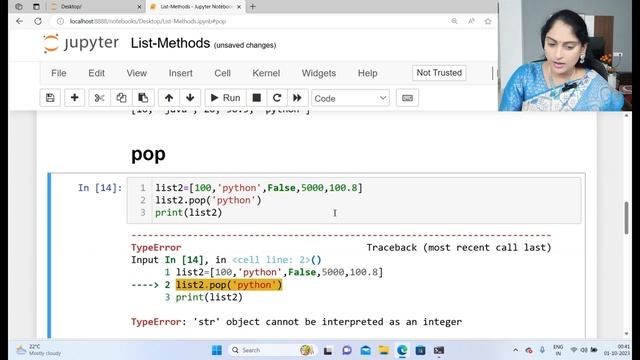The width and height of the screenshot is (640, 360).
Task: Open the View menu
Action: [x=136, y=73]
